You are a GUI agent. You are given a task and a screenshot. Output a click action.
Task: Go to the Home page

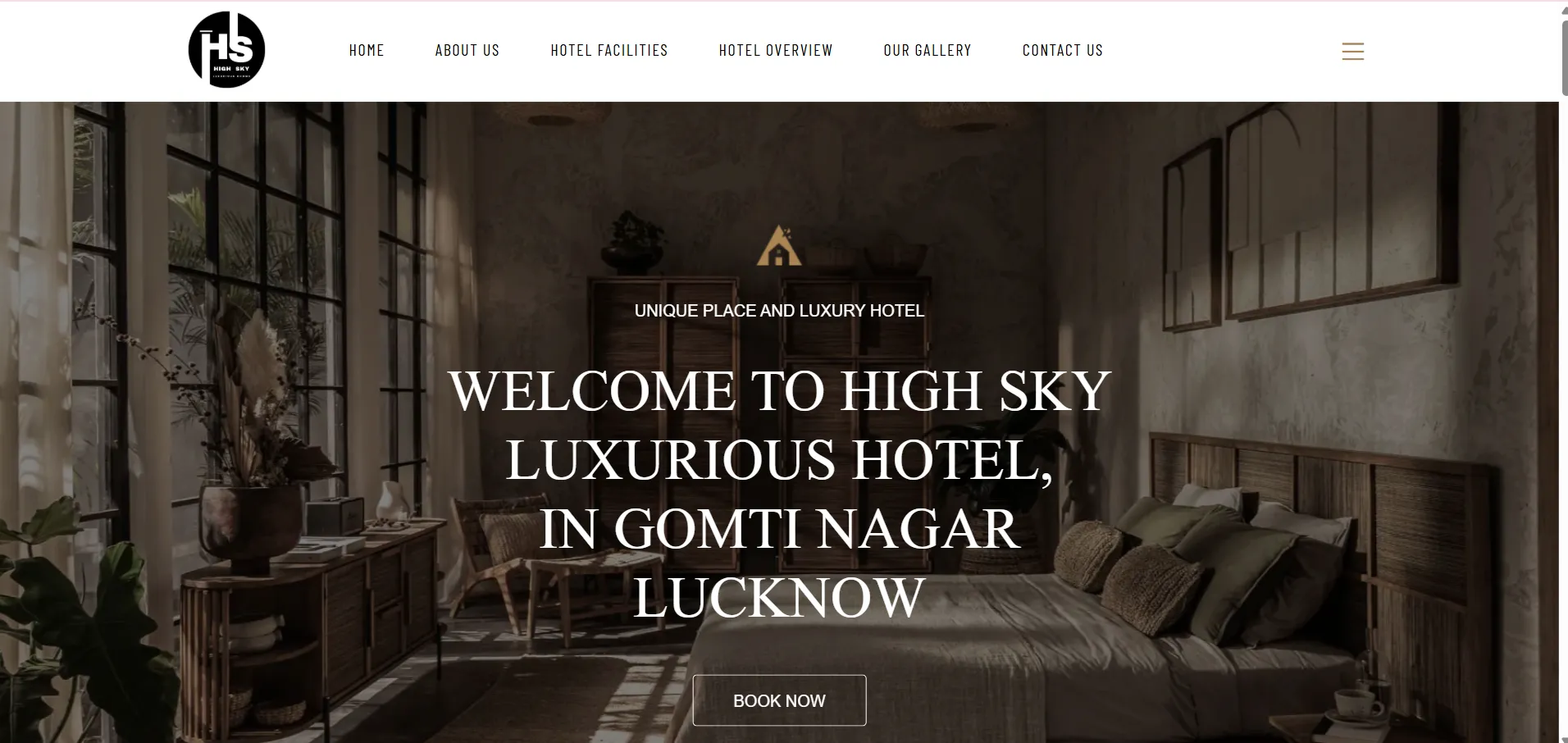[367, 50]
